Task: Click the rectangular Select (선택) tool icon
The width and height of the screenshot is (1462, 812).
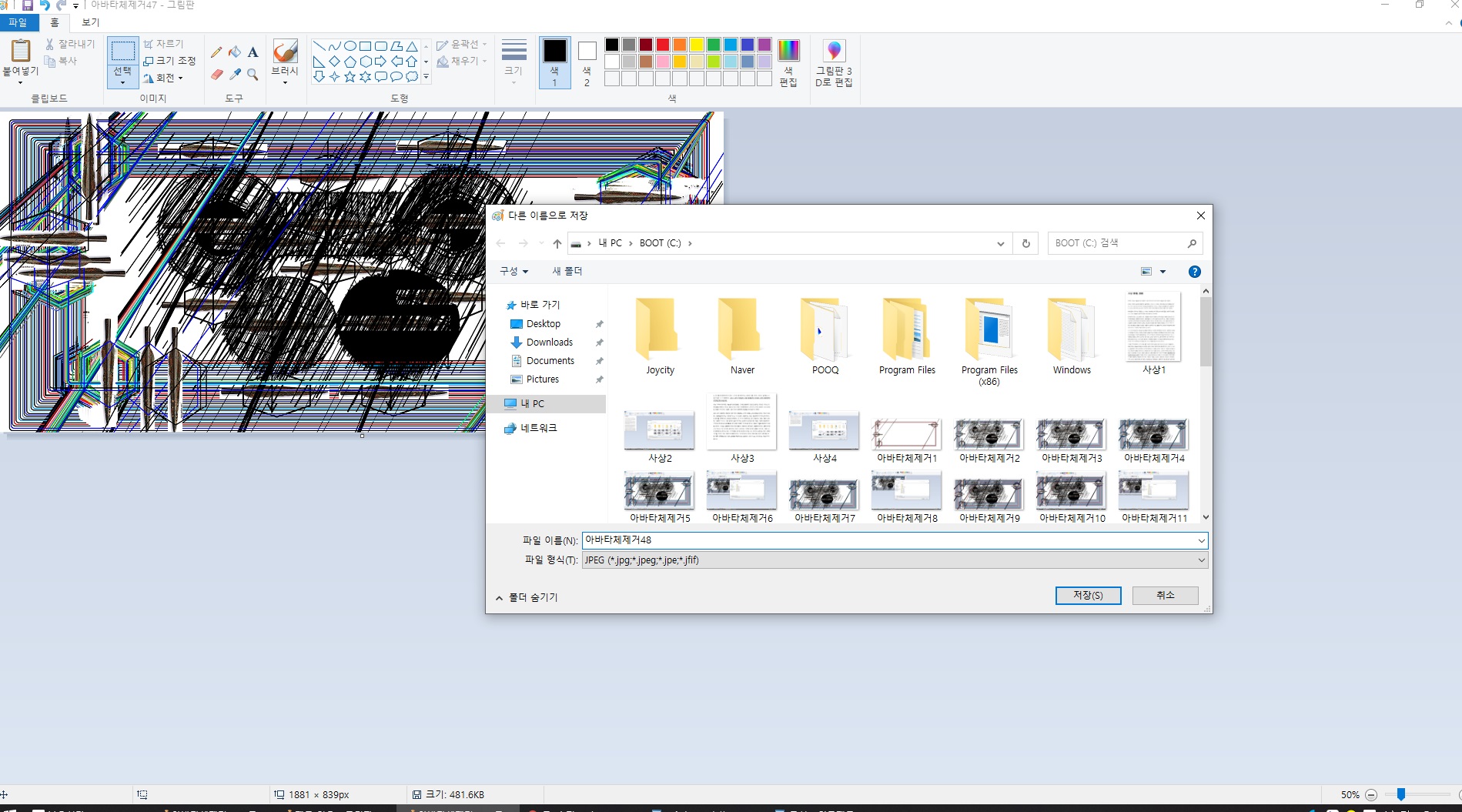Action: coord(123,52)
